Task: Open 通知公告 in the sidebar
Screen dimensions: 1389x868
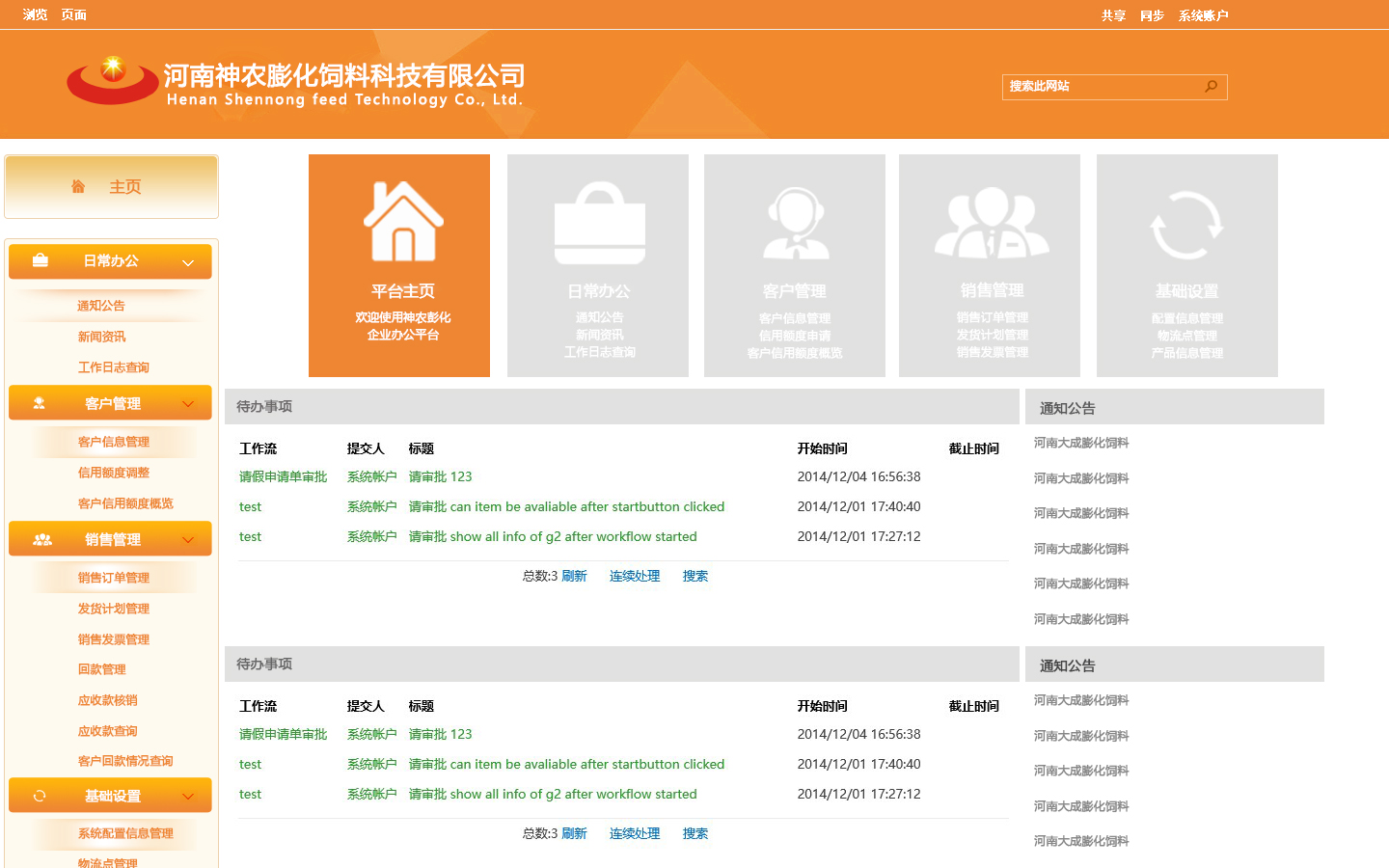Action: pos(101,306)
